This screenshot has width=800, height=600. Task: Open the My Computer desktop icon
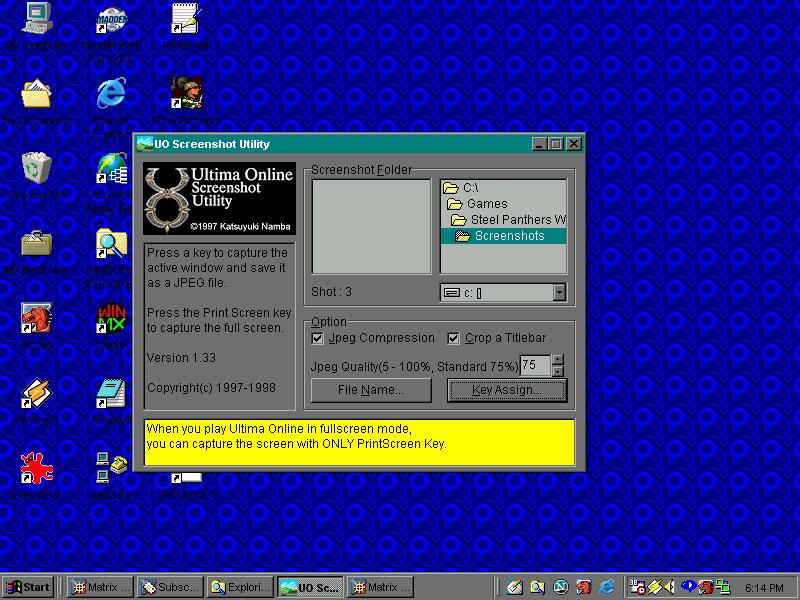pyautogui.click(x=37, y=19)
